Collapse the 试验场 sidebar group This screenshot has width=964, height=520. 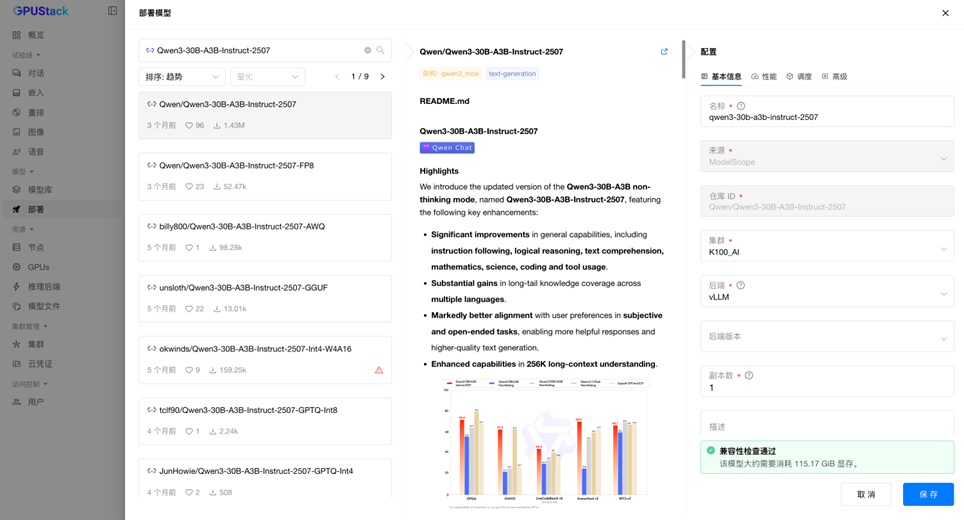coord(26,55)
